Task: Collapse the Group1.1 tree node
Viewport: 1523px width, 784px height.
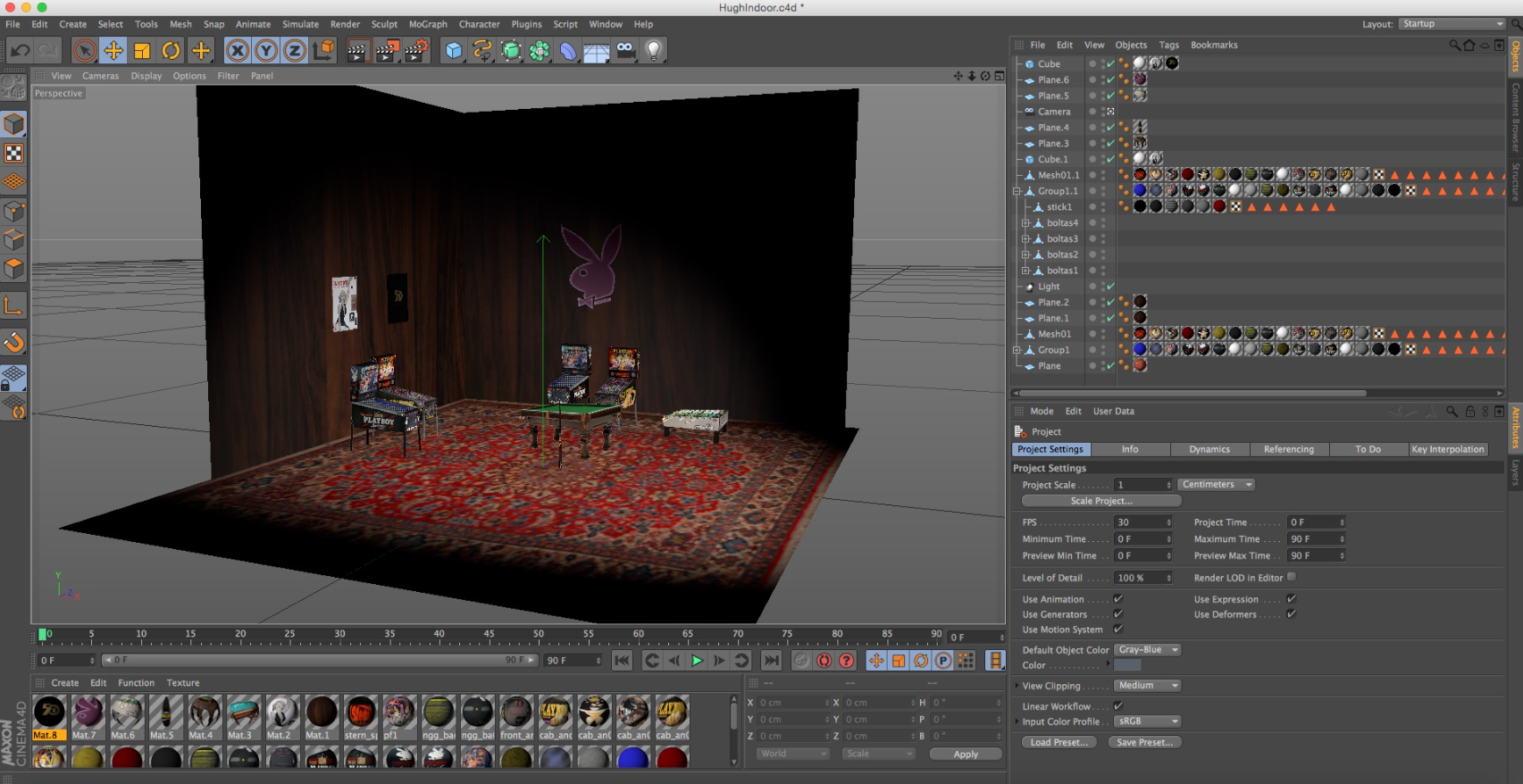Action: point(1017,191)
